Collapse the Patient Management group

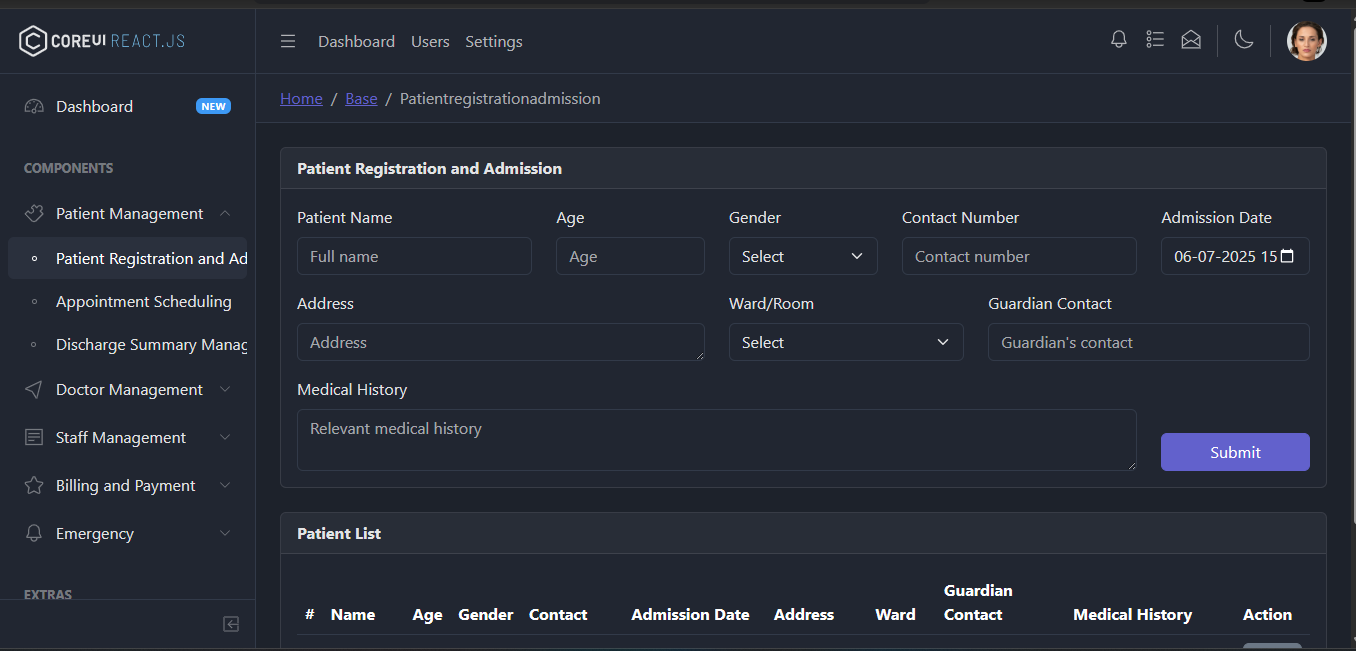pos(128,214)
